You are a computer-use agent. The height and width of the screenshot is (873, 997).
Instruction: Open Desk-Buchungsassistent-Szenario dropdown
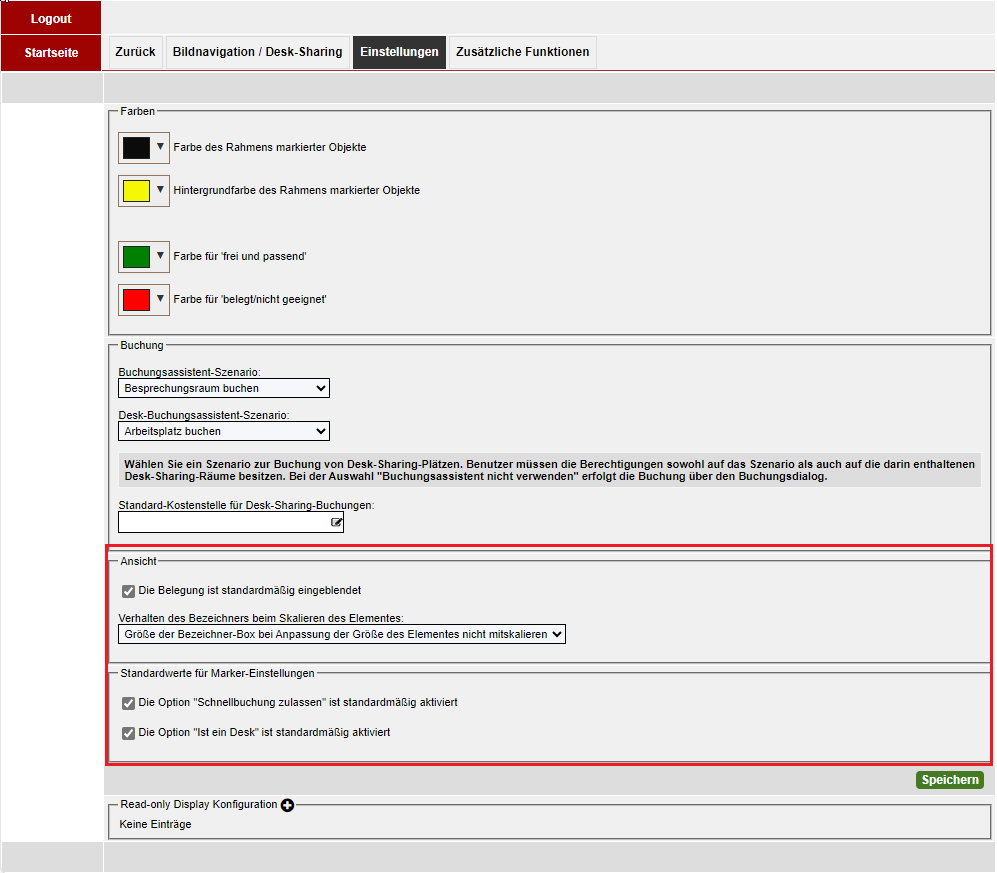click(224, 431)
